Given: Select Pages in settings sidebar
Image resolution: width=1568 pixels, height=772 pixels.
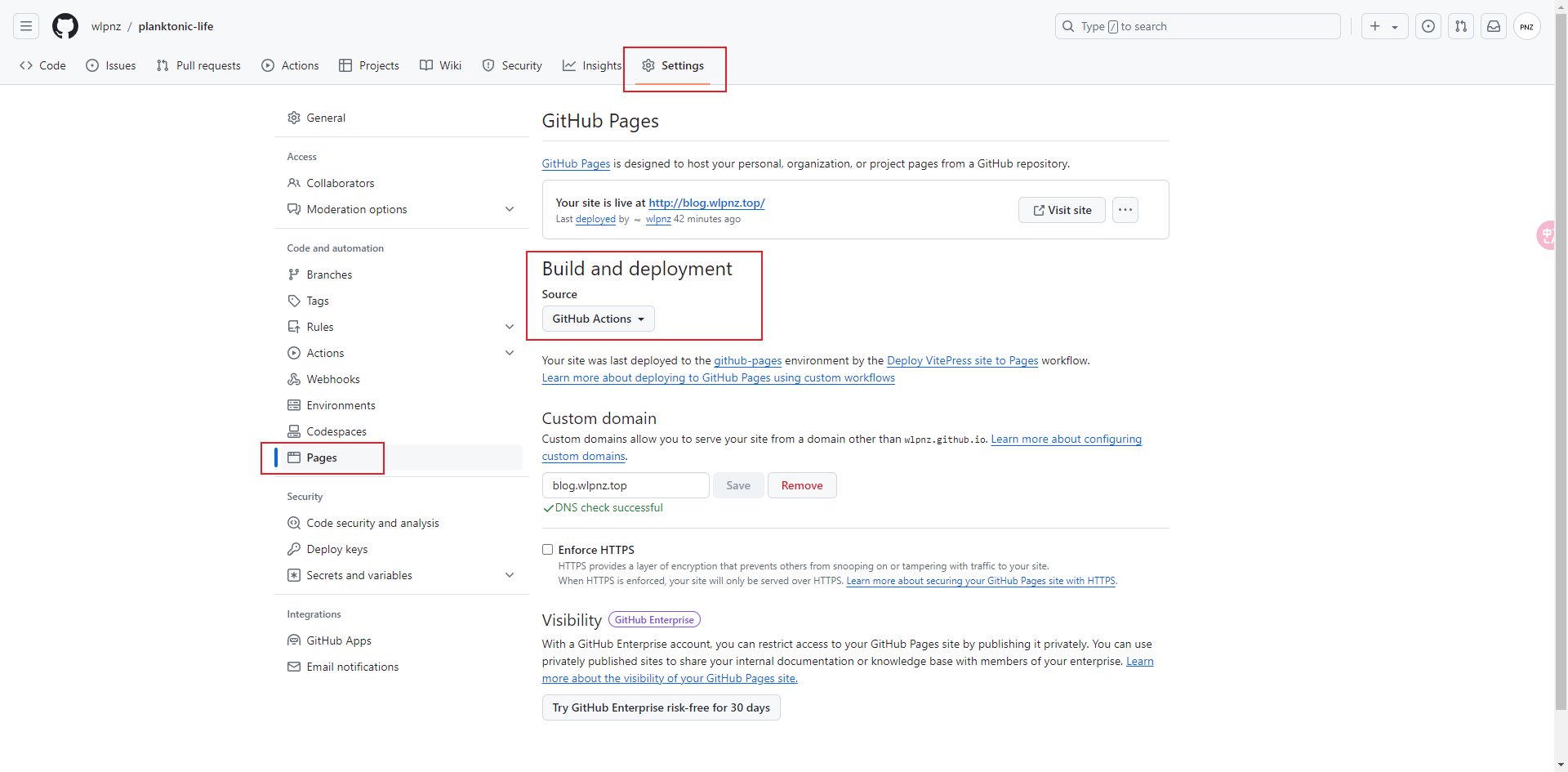Looking at the screenshot, I should (399, 457).
